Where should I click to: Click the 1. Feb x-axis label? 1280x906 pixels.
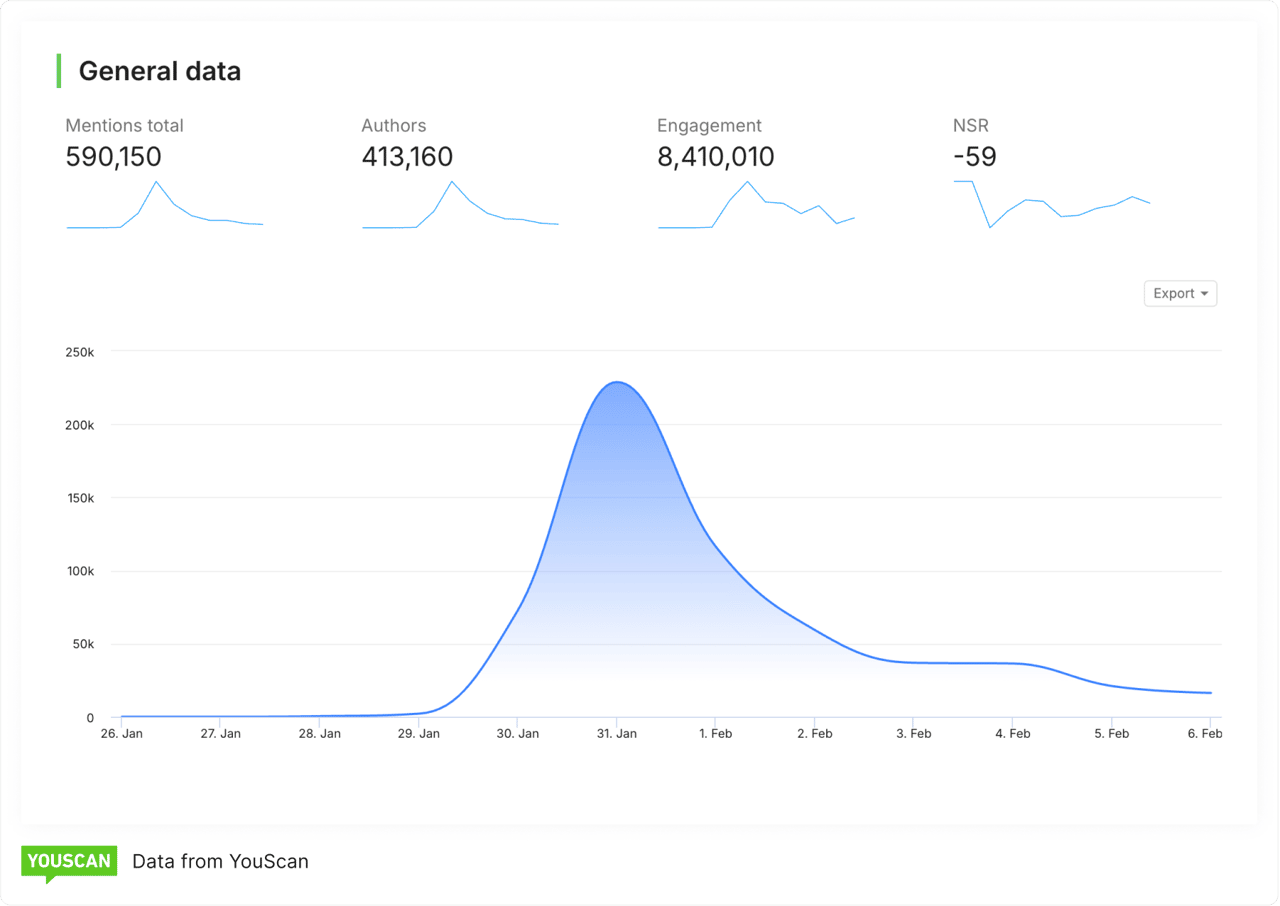[x=715, y=734]
